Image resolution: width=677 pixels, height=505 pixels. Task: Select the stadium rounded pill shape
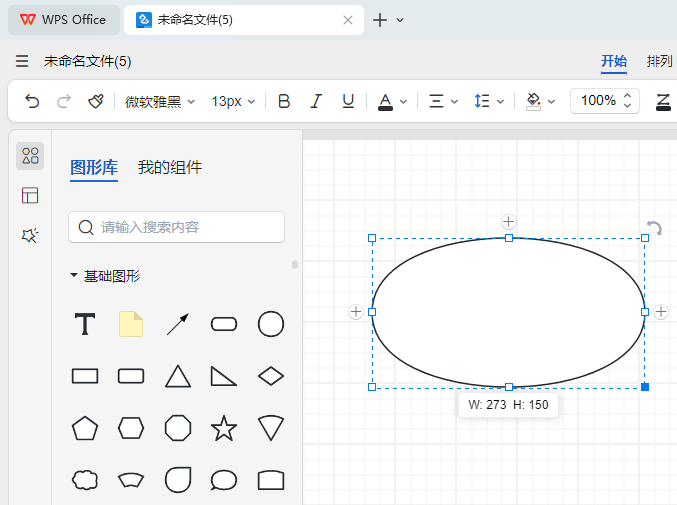[x=224, y=324]
